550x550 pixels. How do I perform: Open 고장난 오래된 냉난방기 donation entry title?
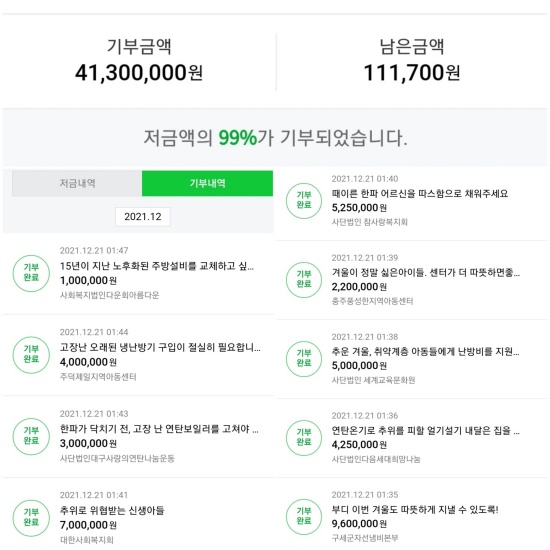coord(160,348)
